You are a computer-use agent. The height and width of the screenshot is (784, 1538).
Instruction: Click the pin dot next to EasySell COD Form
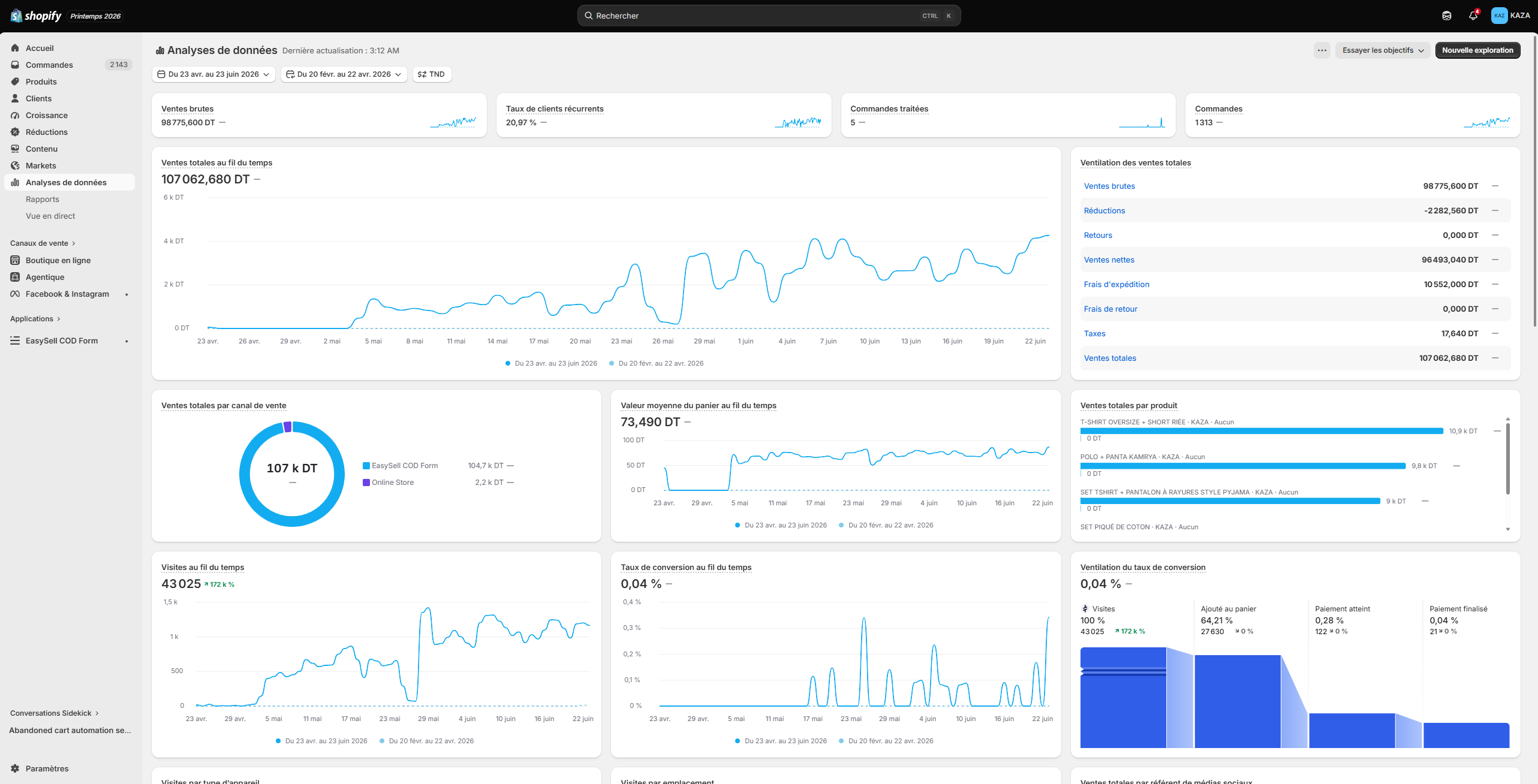pyautogui.click(x=127, y=341)
